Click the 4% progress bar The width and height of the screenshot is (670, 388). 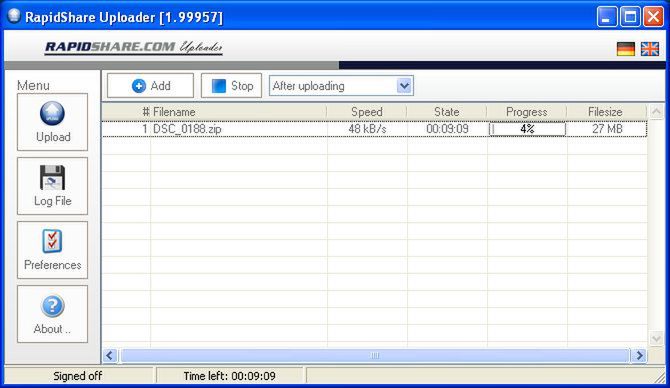[527, 129]
